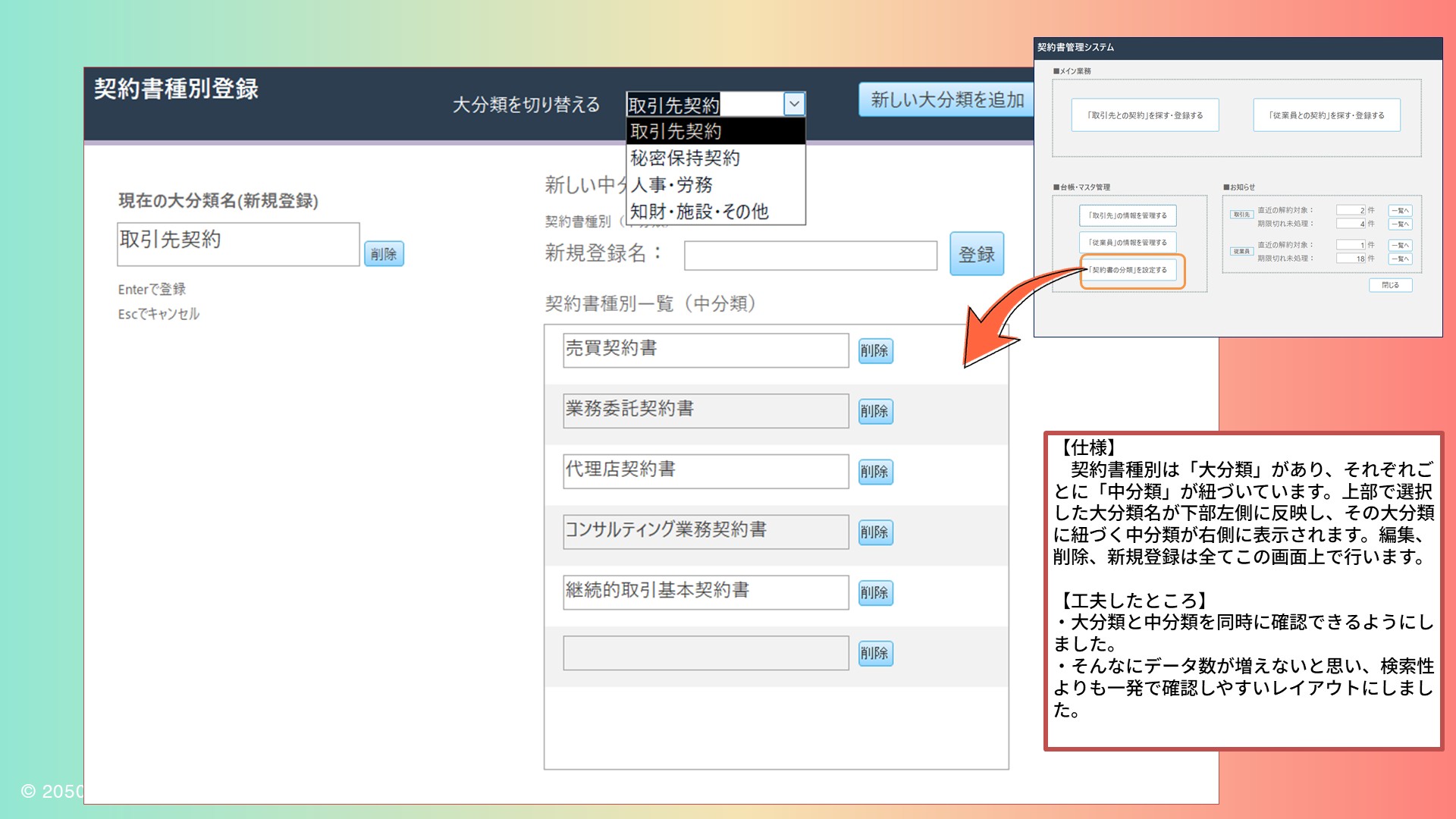Select the highlighted 取引先契約 list entry
Screen dimensions: 1456x819
715,131
